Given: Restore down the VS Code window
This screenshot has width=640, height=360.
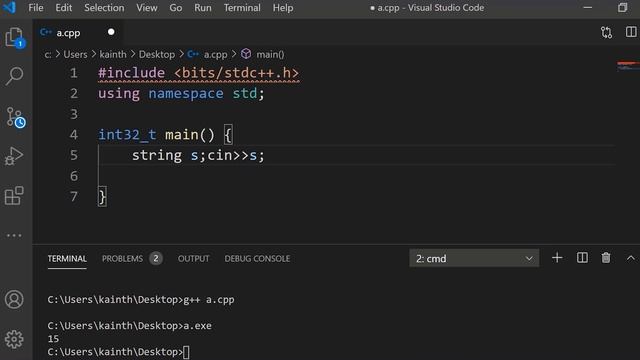Looking at the screenshot, I should (x=622, y=8).
